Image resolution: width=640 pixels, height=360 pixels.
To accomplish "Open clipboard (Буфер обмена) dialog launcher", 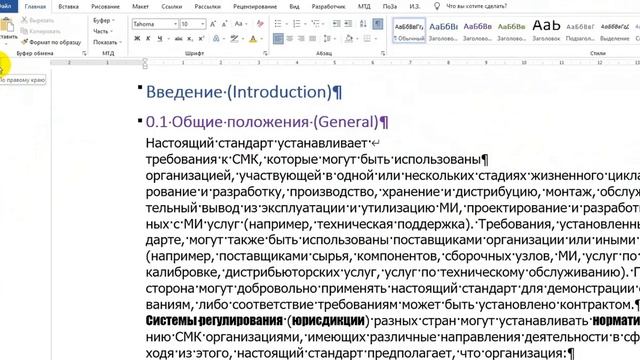I will click(x=84, y=53).
